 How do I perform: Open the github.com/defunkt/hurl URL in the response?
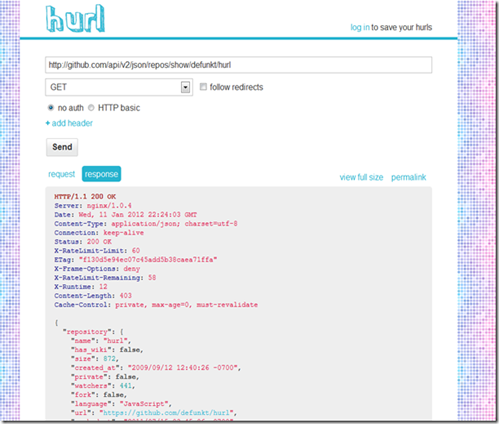pos(166,413)
